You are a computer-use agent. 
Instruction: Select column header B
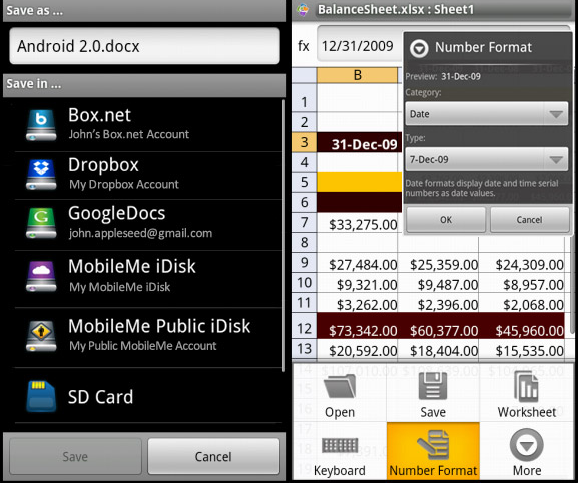coord(358,75)
